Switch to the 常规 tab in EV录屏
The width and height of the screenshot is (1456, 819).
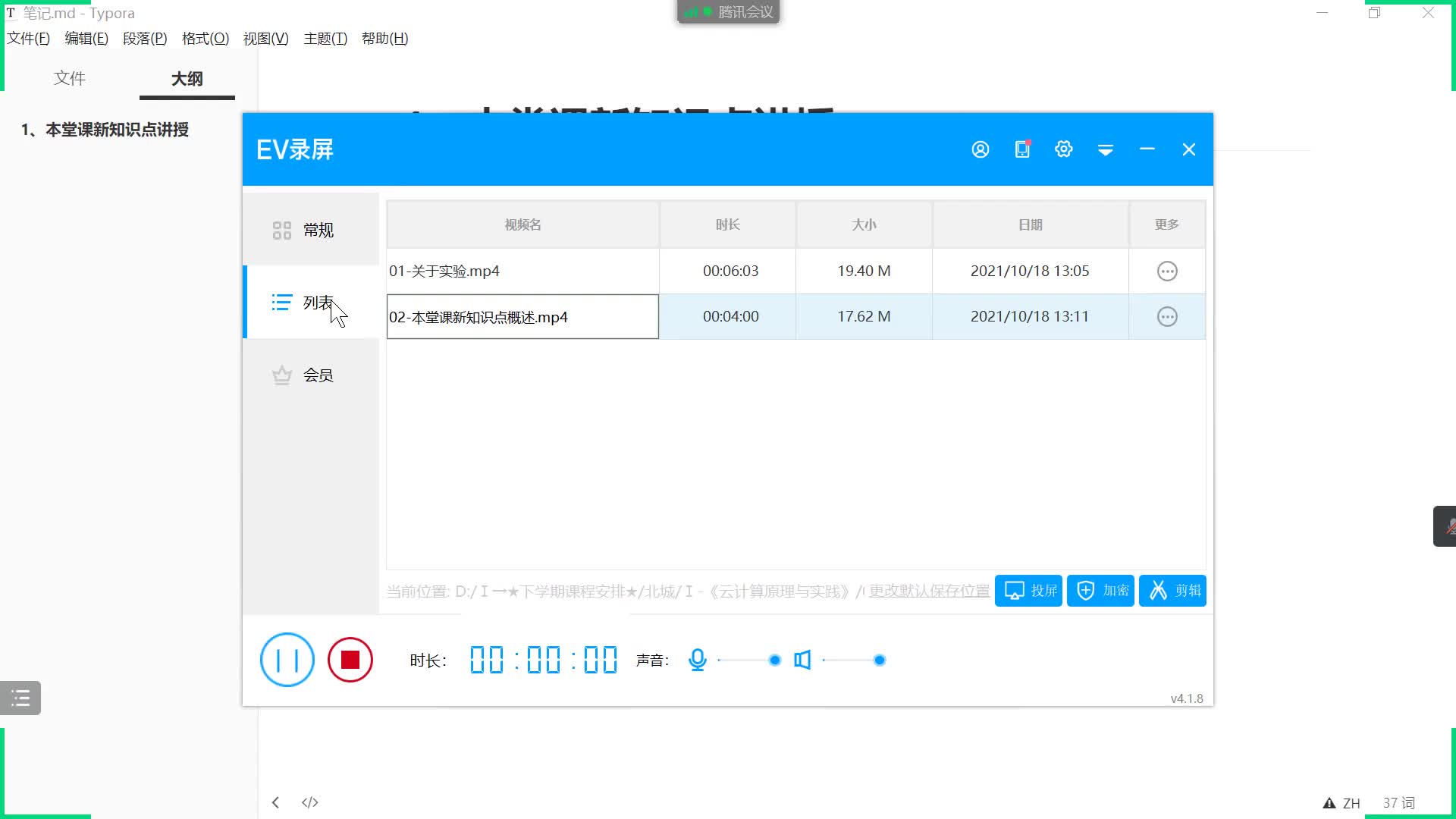pyautogui.click(x=311, y=230)
